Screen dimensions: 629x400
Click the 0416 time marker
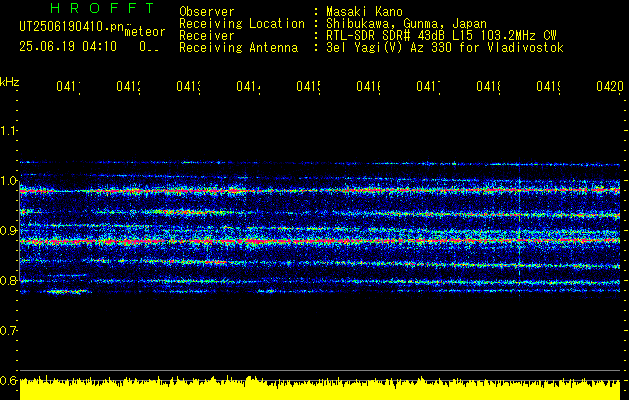[x=368, y=86]
